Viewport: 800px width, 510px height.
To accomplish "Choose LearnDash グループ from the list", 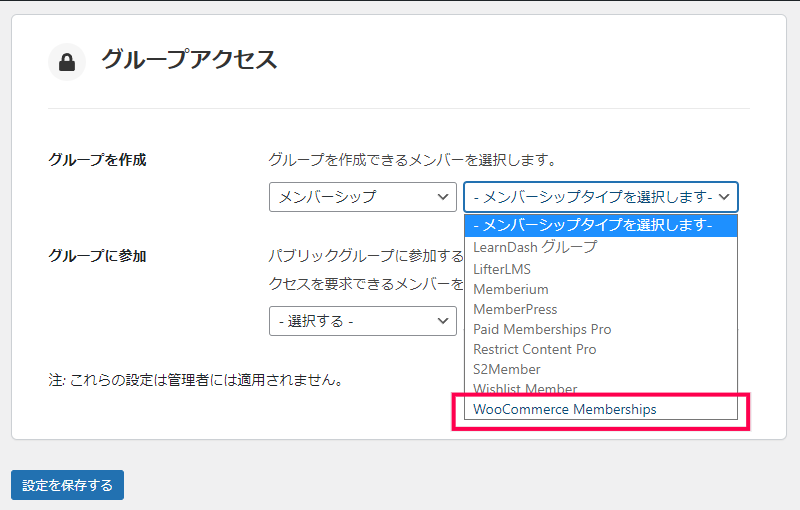I will [x=601, y=247].
